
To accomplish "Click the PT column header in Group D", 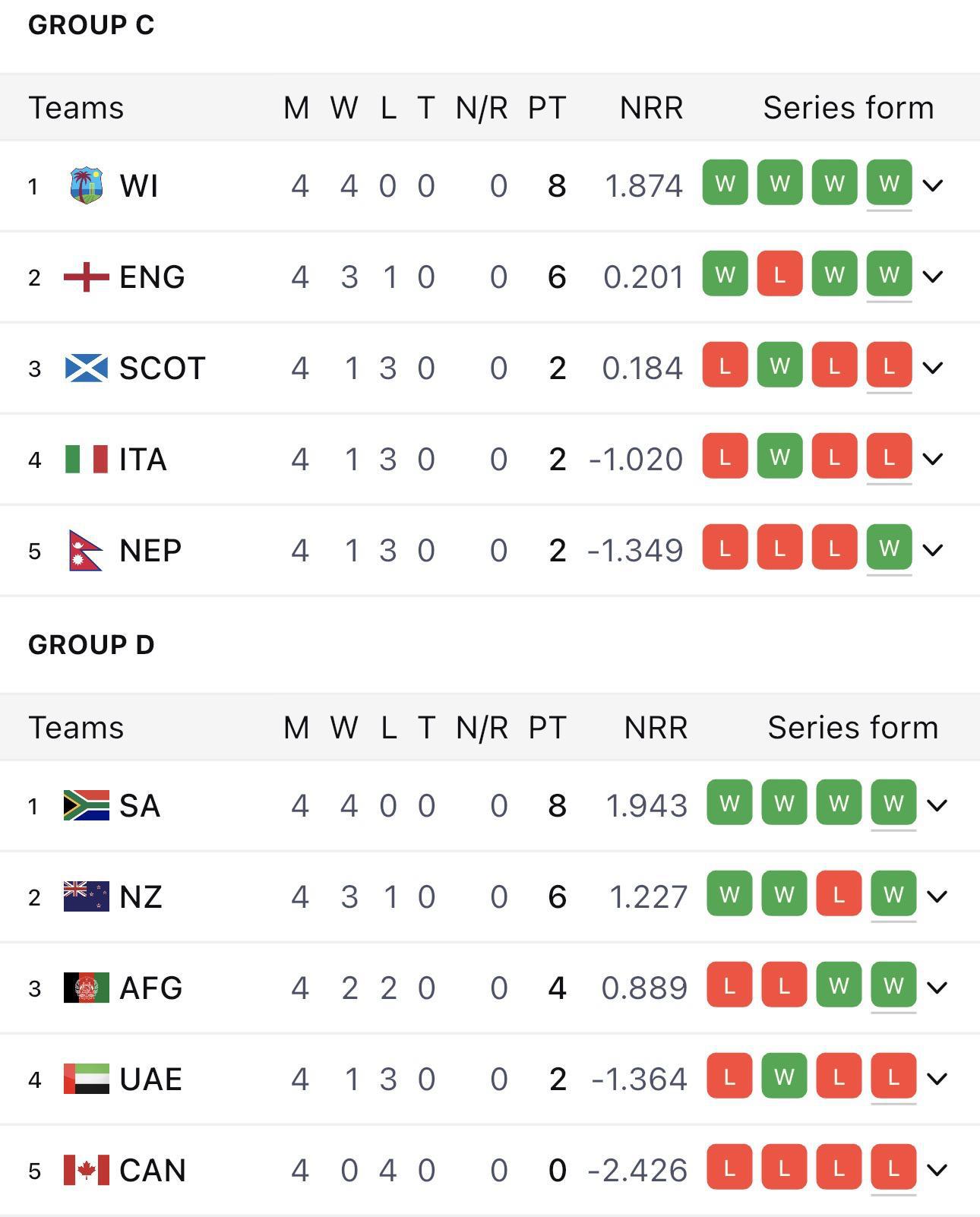I will 547,728.
